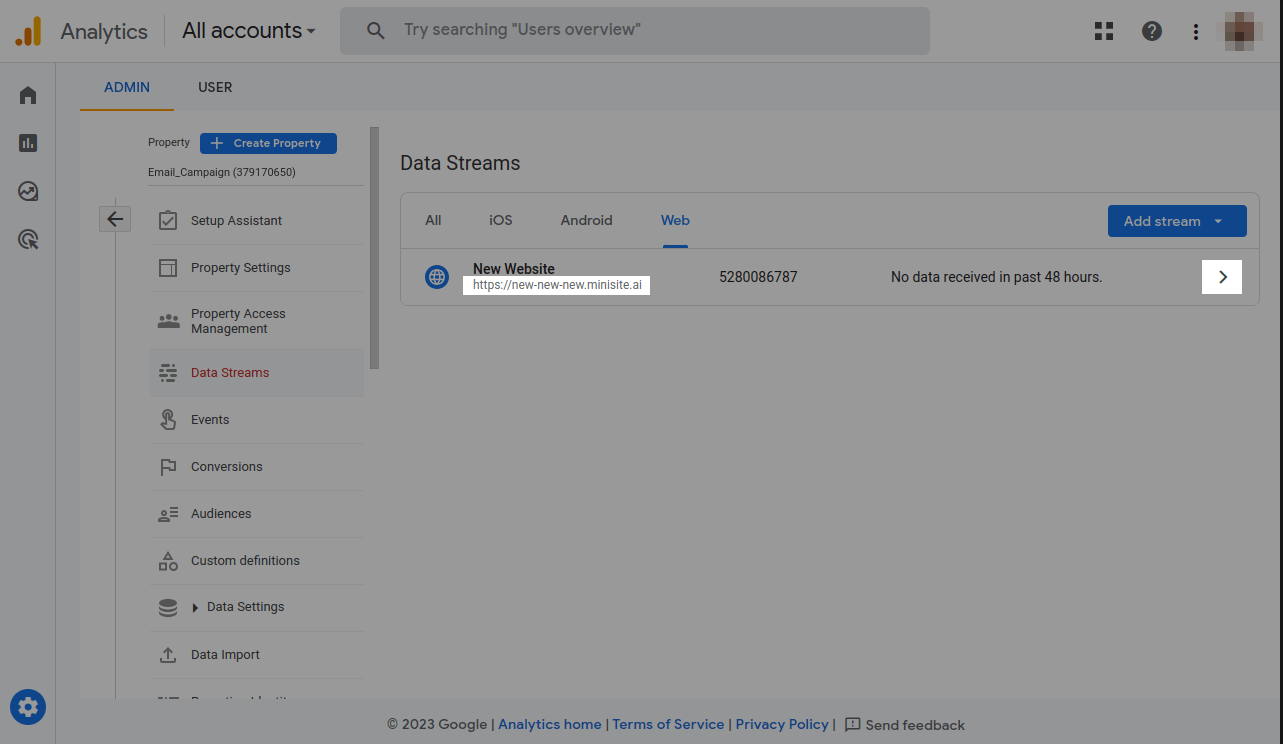The width and height of the screenshot is (1283, 744).
Task: Follow the Analytics home footer link
Action: (550, 724)
